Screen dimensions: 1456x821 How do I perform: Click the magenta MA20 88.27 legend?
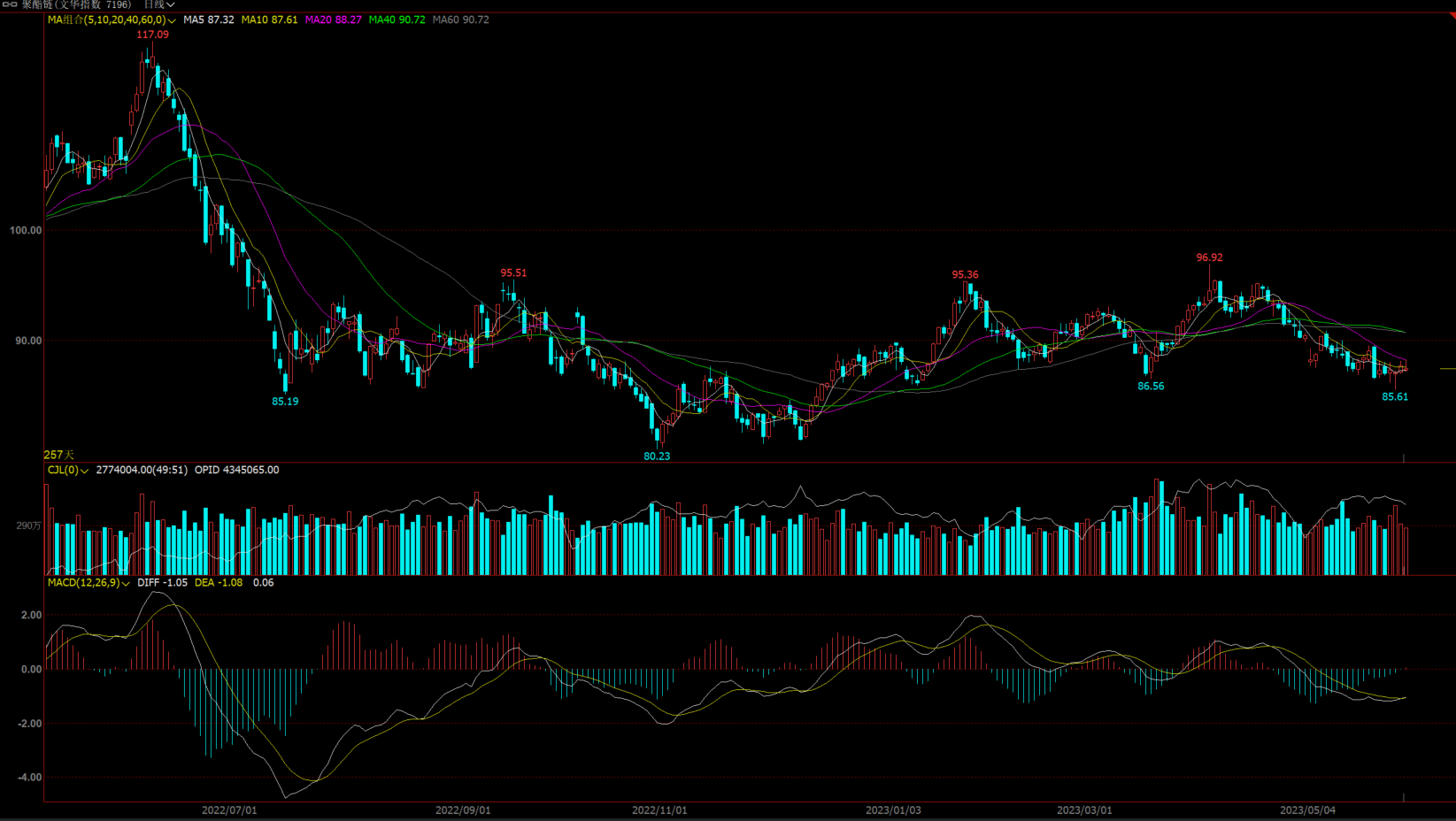tap(333, 19)
